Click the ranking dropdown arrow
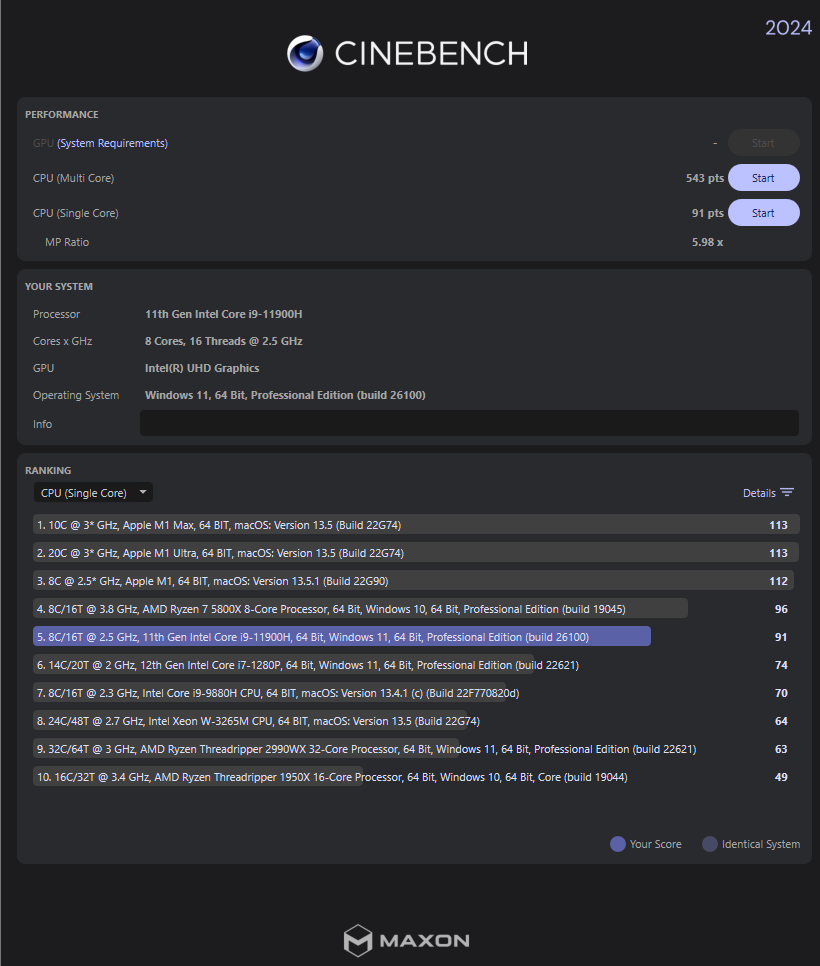Screen dimensions: 820x966 pyautogui.click(x=144, y=492)
